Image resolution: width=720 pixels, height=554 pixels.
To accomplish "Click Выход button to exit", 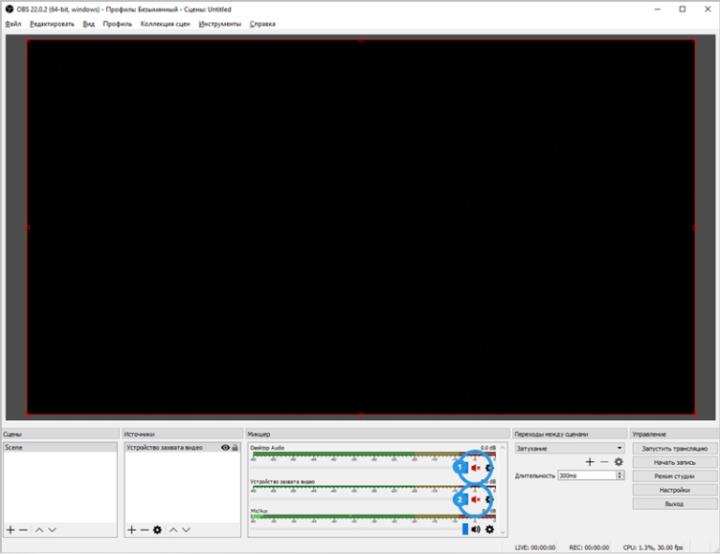I will point(675,504).
